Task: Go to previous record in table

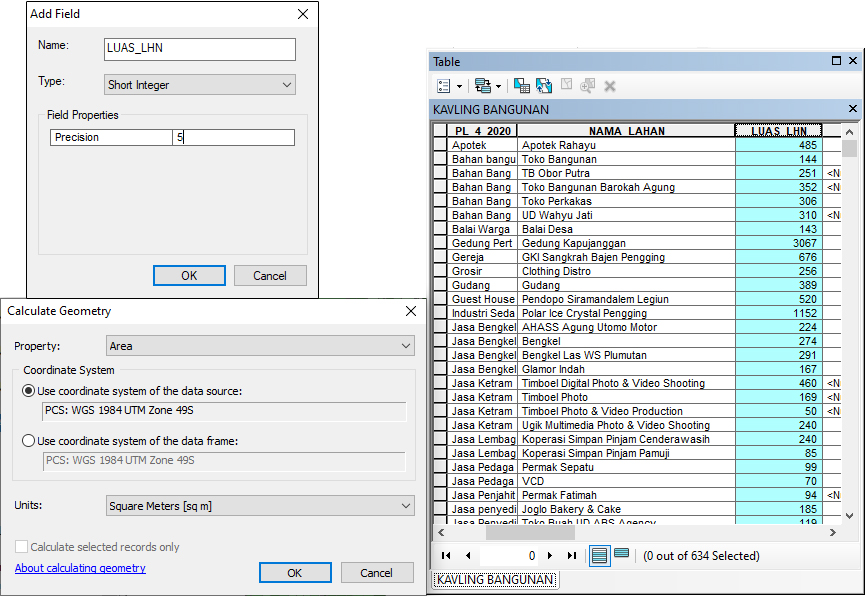Action: (468, 556)
